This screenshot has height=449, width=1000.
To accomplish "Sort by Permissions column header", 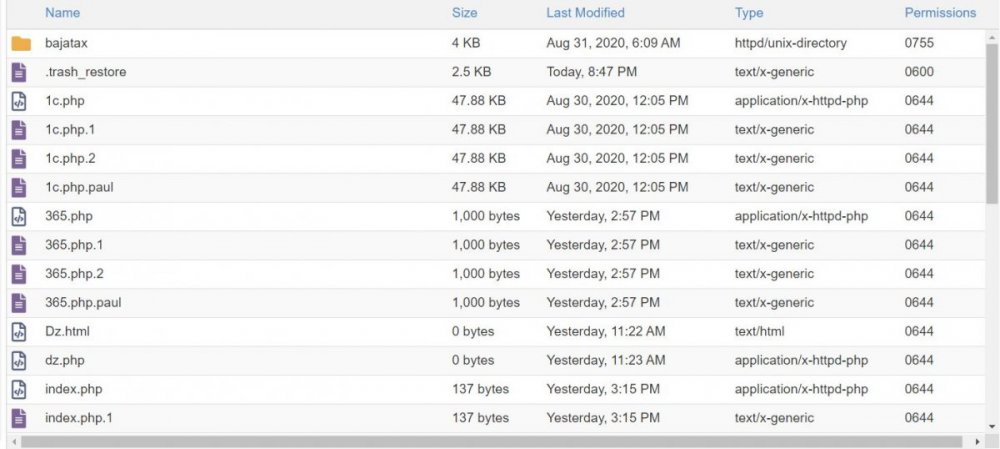I will pos(940,13).
